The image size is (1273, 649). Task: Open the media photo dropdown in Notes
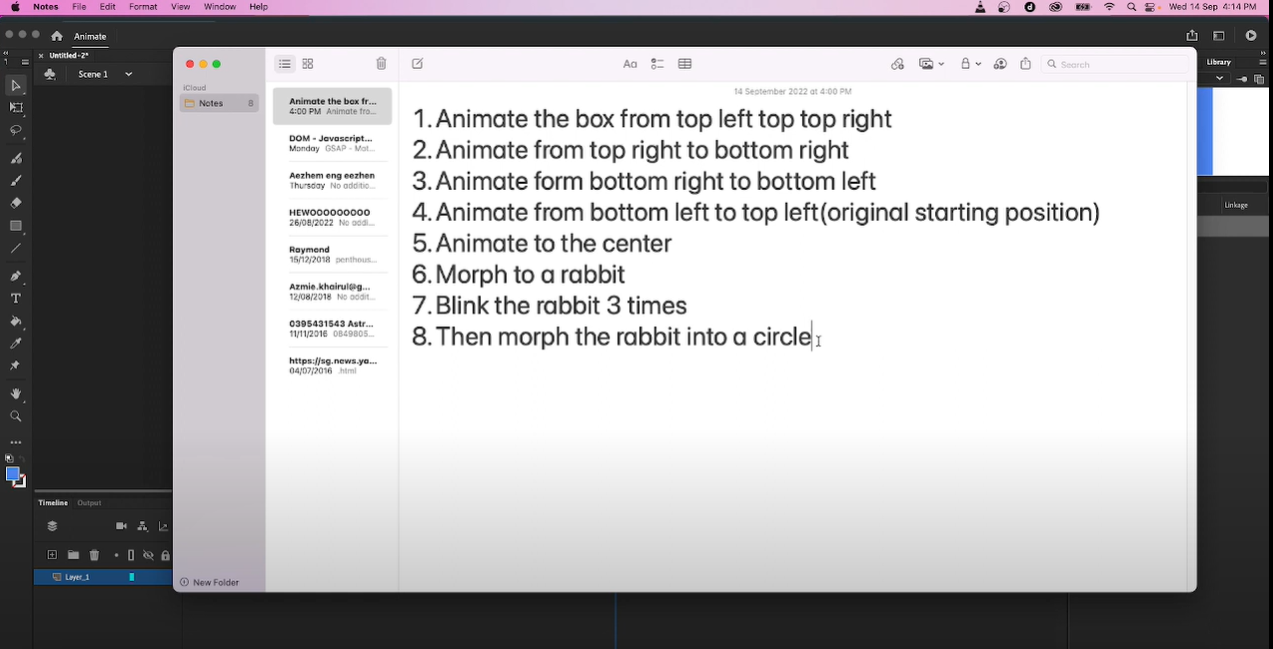coord(931,64)
